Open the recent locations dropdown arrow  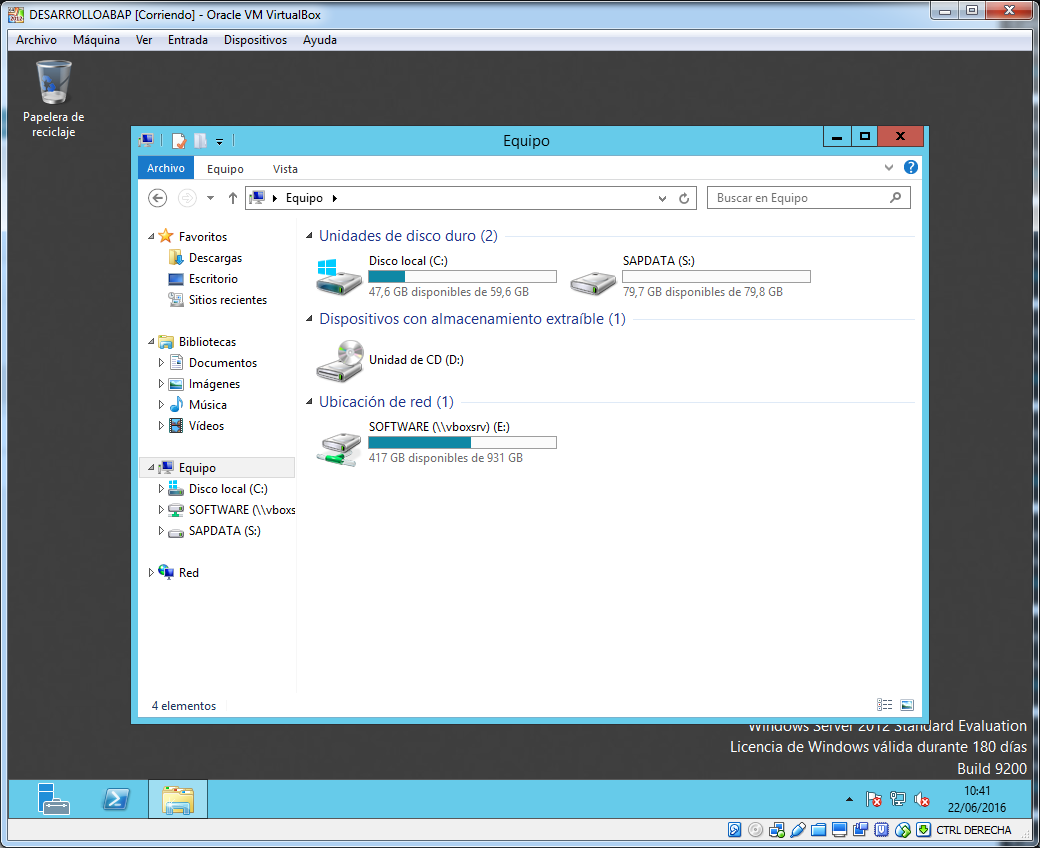210,198
